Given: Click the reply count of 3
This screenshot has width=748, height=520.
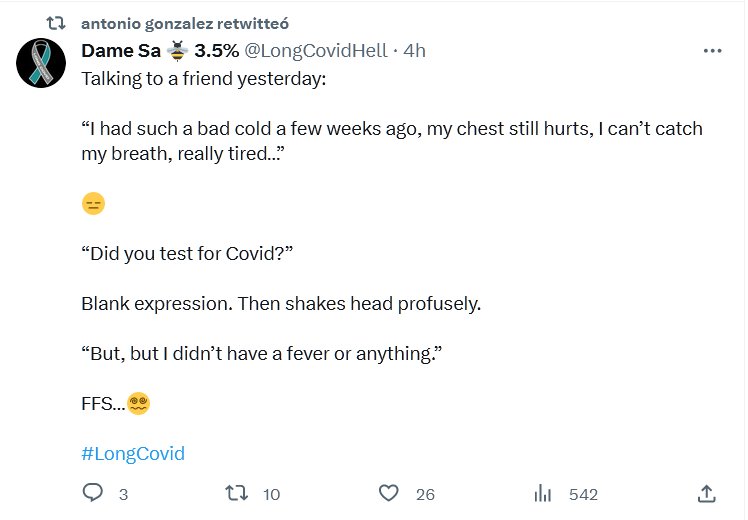Looking at the screenshot, I should pyautogui.click(x=123, y=494).
